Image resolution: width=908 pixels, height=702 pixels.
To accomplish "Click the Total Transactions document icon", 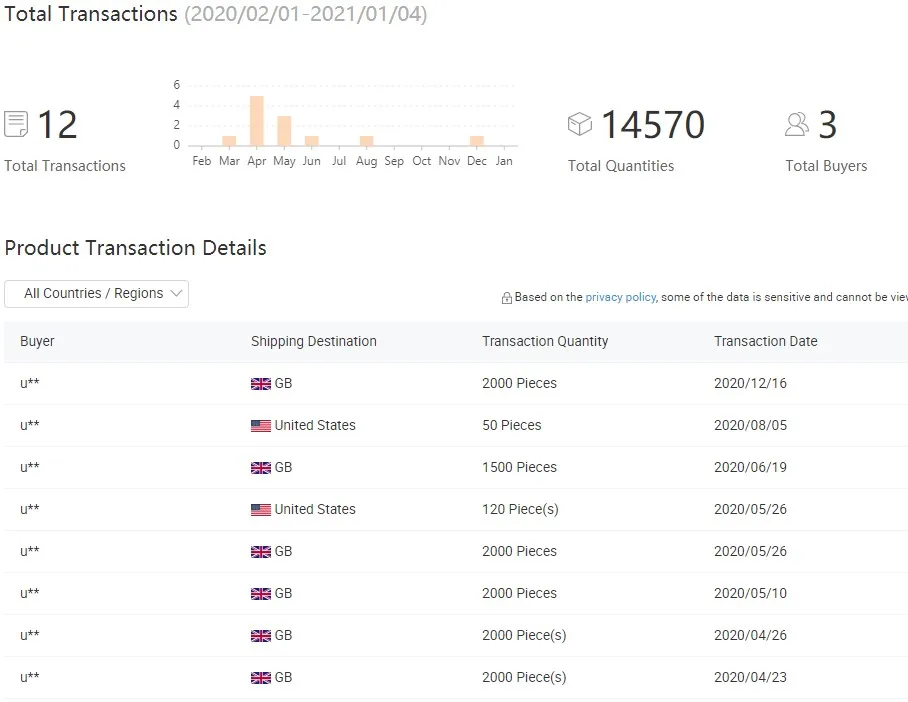I will click(16, 125).
